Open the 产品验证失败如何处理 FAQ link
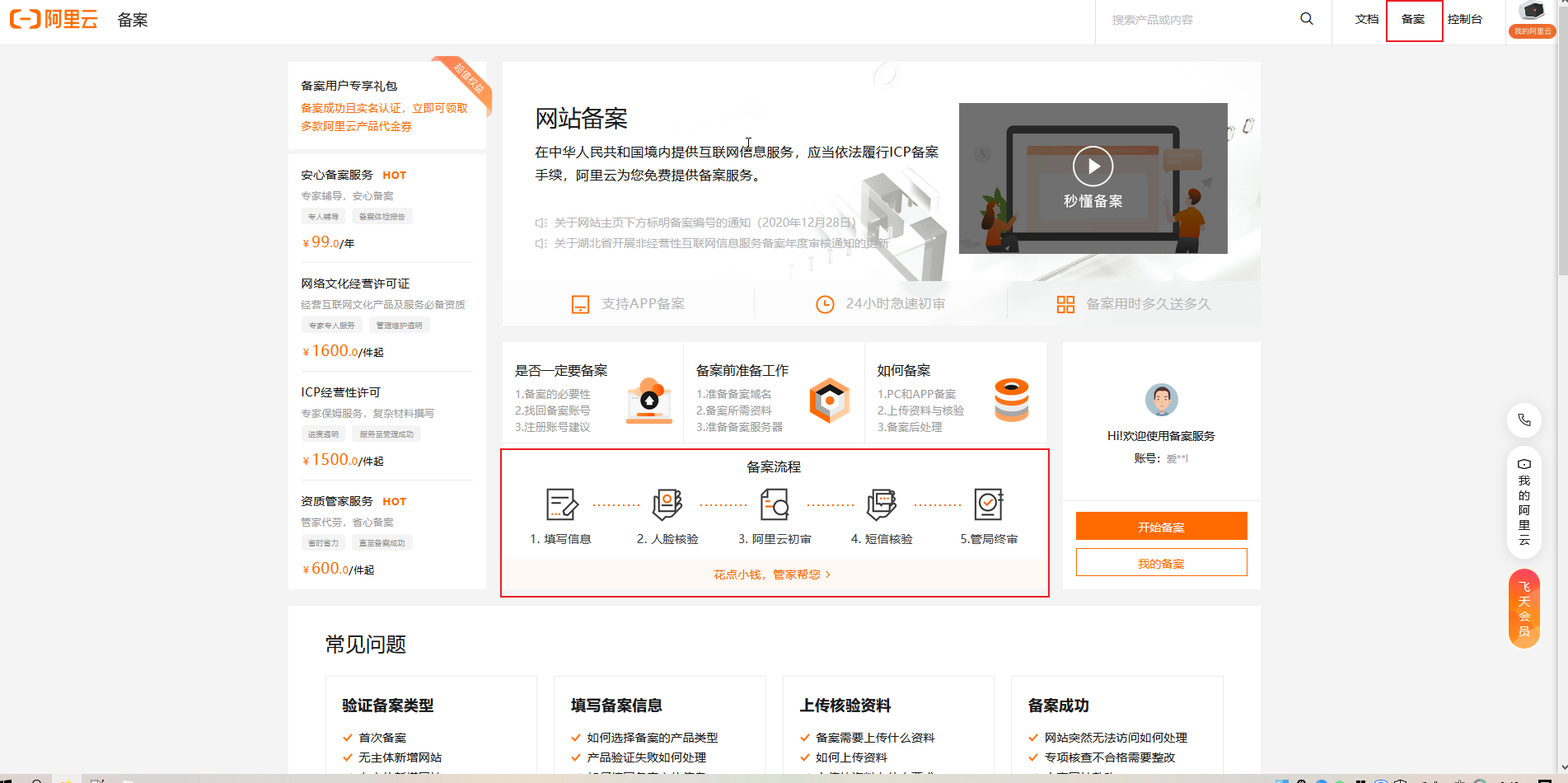1568x783 pixels. [x=647, y=757]
